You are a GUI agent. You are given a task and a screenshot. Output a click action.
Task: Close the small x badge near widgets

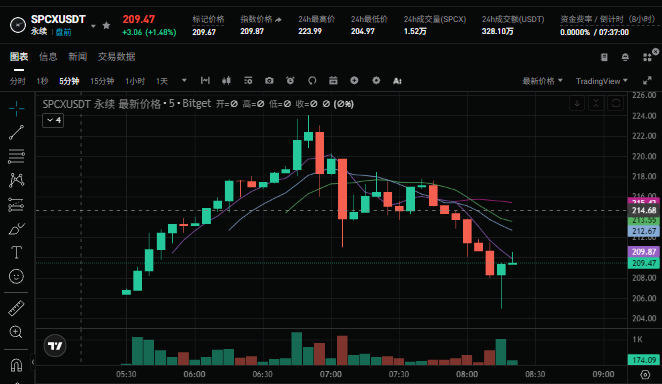pyautogui.click(x=655, y=51)
